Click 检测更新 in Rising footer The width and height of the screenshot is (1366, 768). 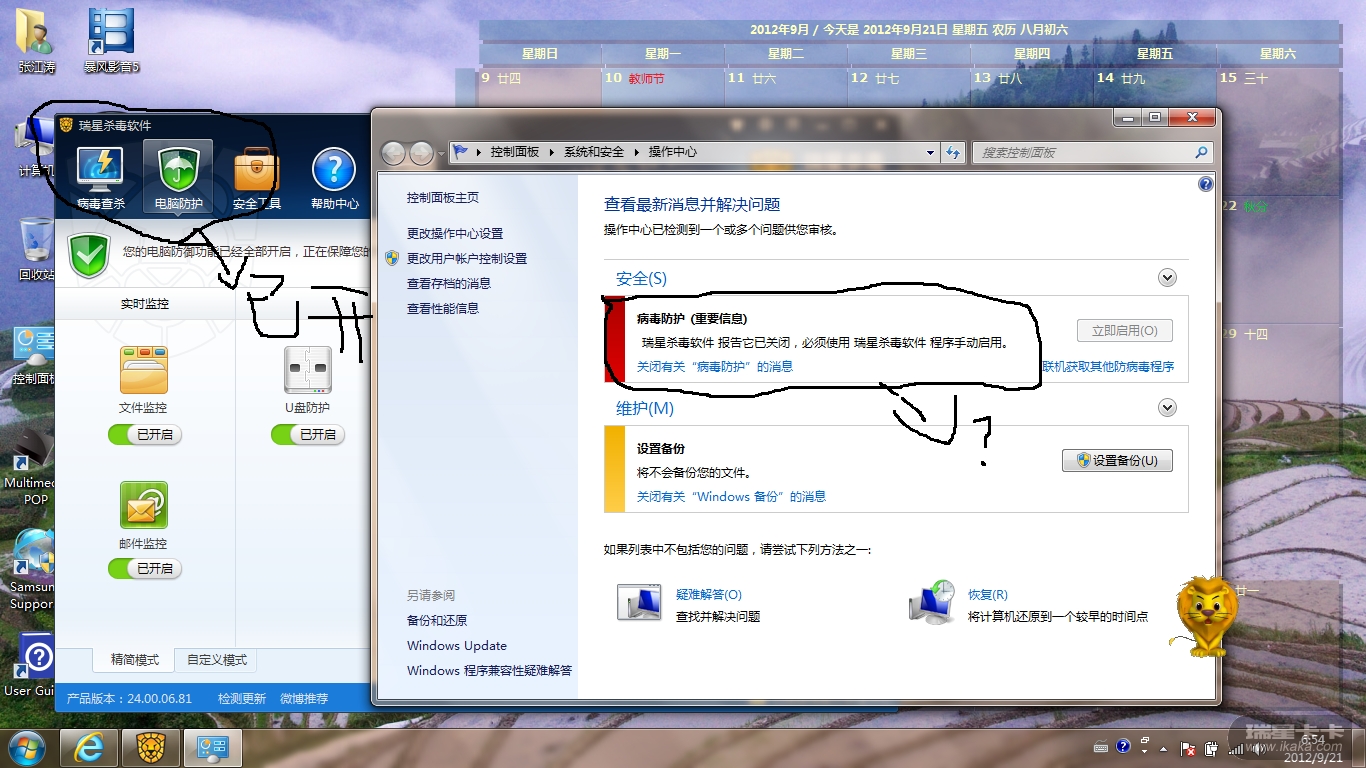242,699
